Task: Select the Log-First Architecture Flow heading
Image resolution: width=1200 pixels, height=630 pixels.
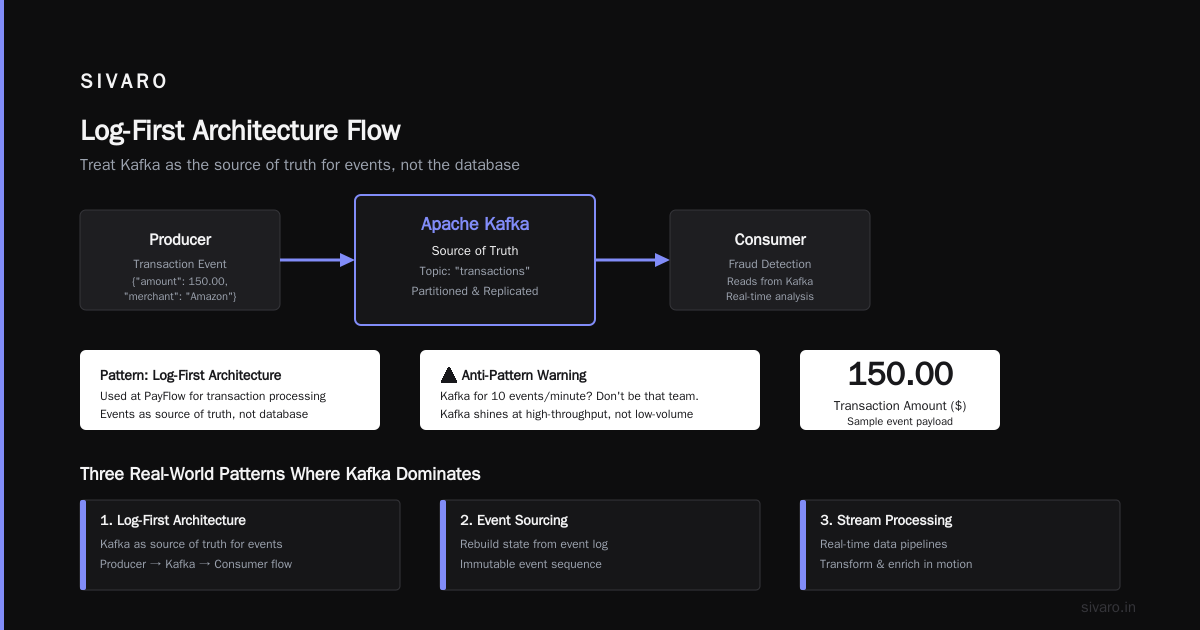Action: point(240,131)
